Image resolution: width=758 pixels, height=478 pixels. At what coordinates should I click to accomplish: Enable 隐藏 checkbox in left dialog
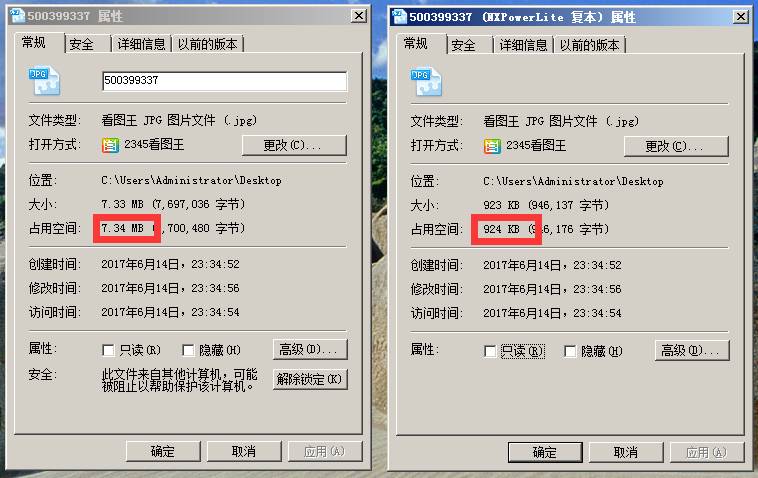(x=188, y=350)
